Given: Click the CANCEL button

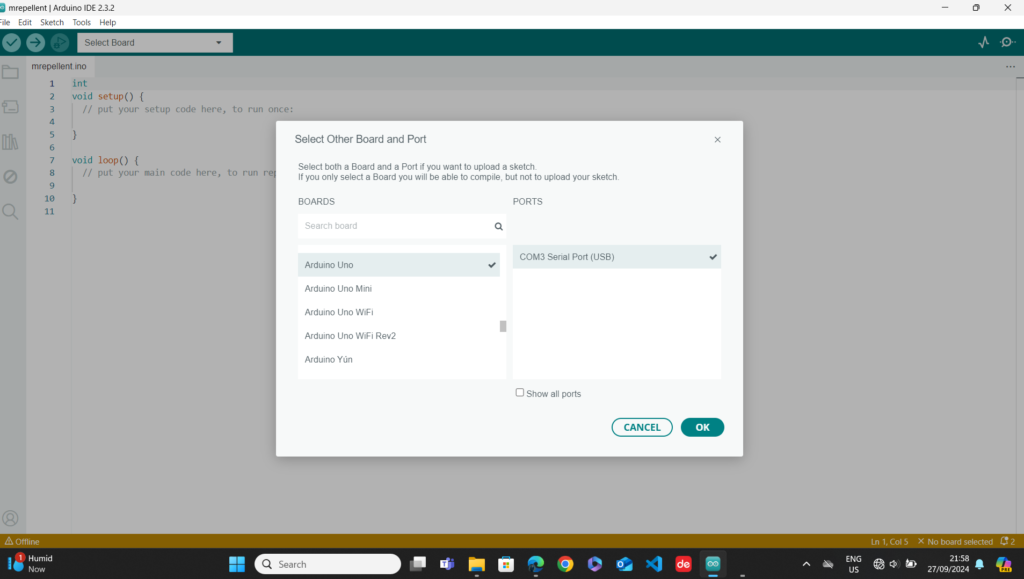Looking at the screenshot, I should (642, 428).
